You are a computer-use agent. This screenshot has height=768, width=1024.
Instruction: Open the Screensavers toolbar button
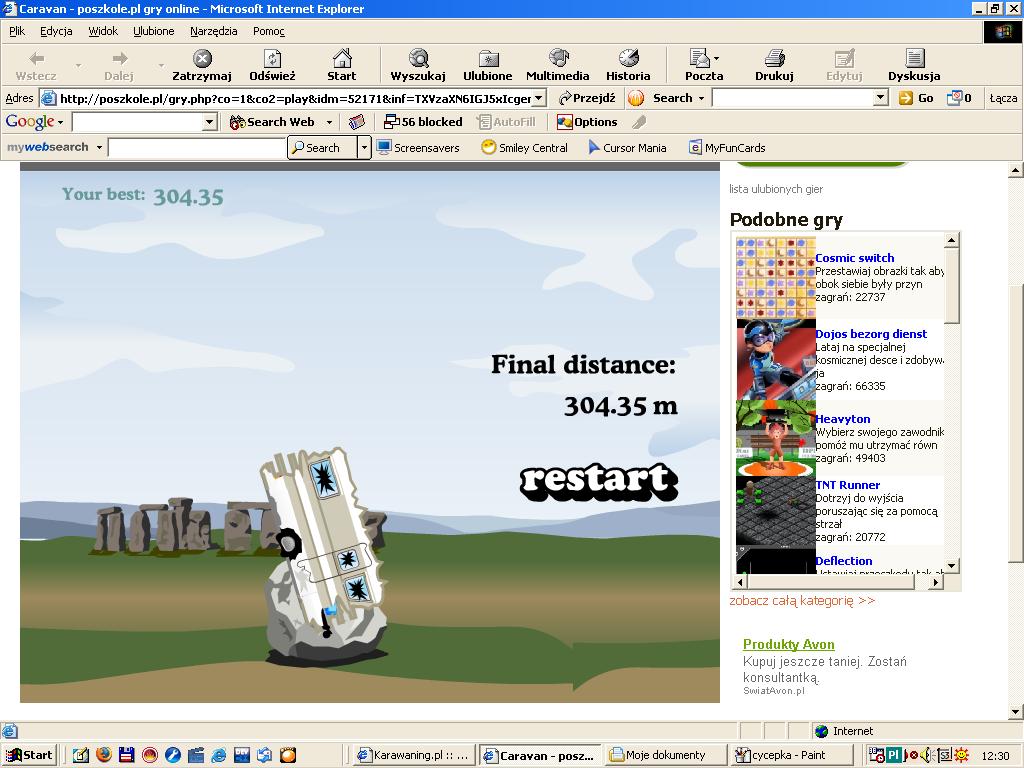pyautogui.click(x=418, y=148)
